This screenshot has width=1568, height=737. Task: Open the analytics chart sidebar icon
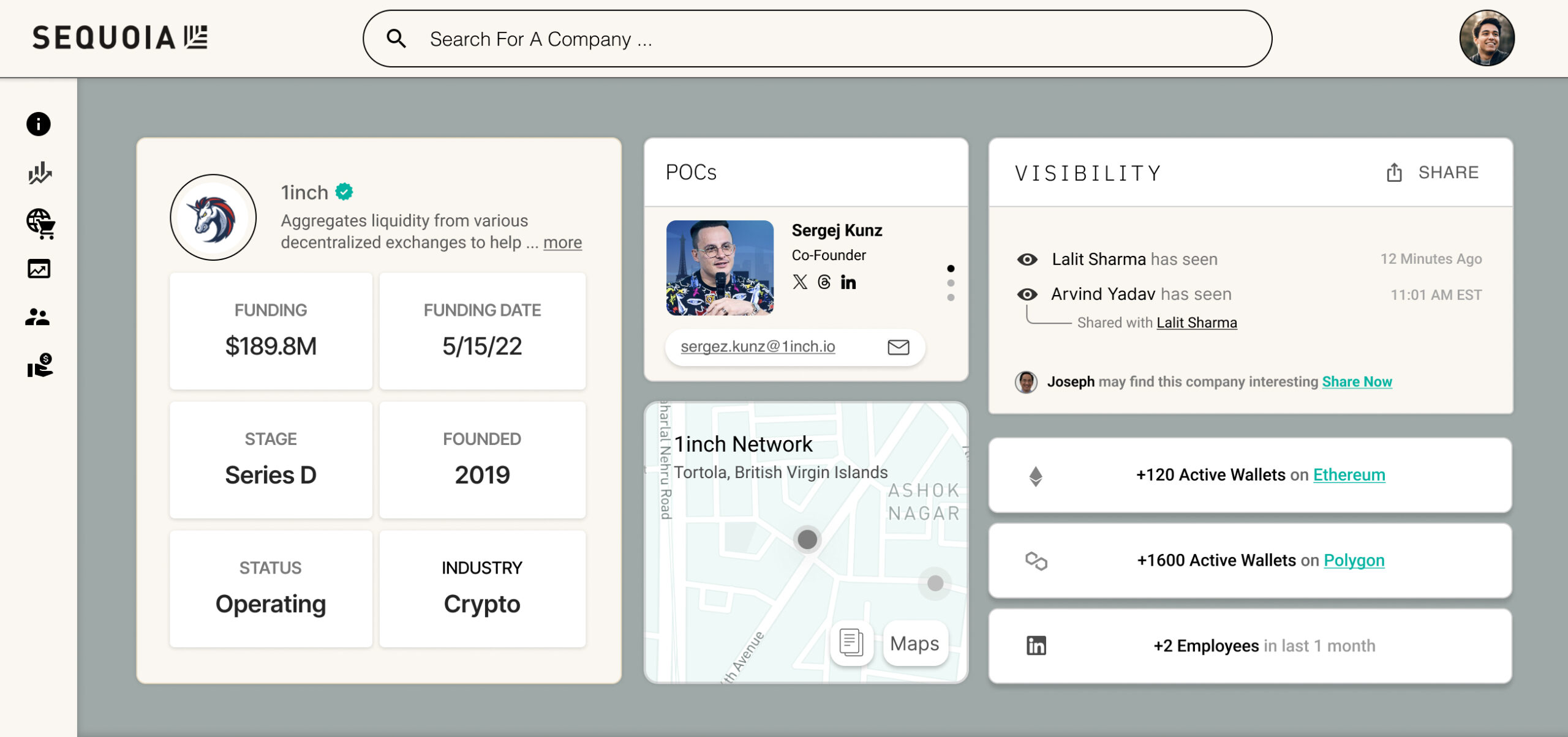pos(40,173)
